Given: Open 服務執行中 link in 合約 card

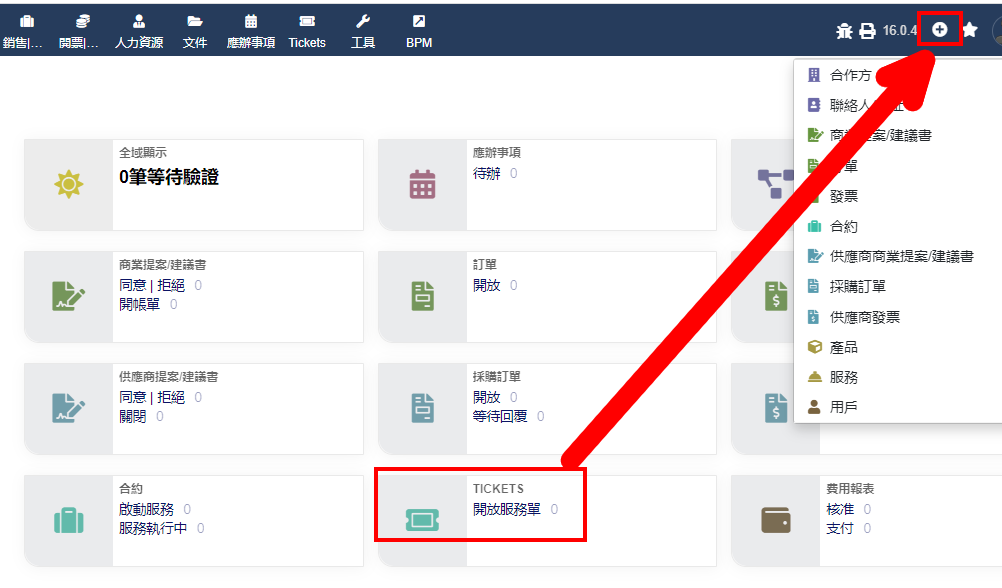Looking at the screenshot, I should click(153, 528).
